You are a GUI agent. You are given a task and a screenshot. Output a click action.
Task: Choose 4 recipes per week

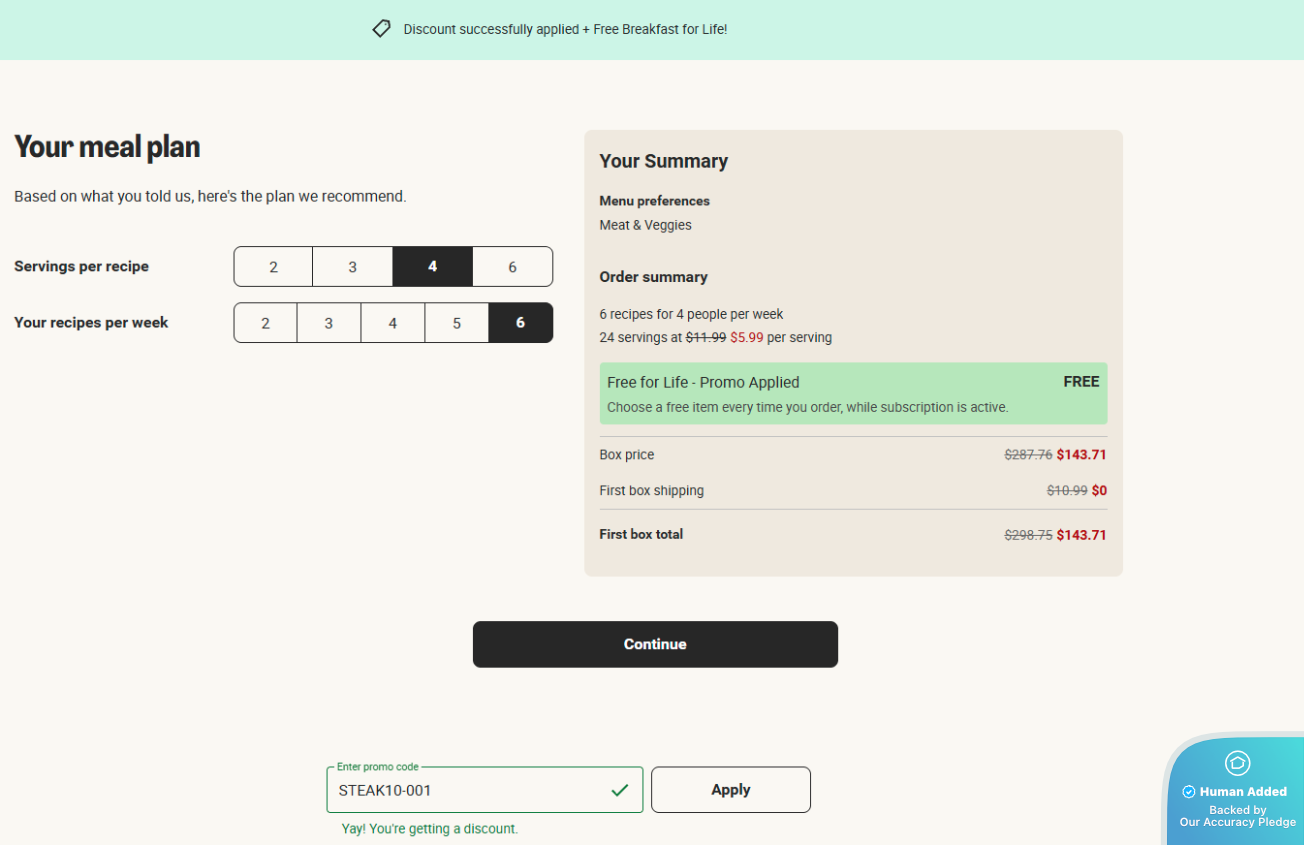pos(393,323)
